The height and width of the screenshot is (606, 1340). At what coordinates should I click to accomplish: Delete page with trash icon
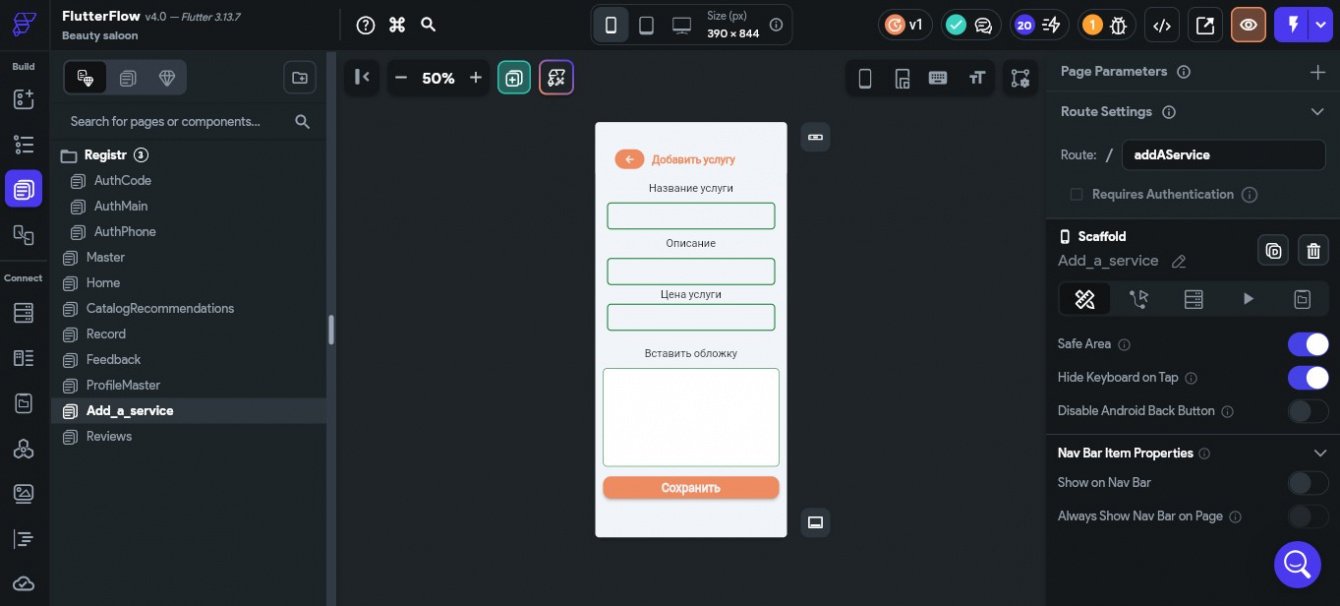click(1314, 250)
